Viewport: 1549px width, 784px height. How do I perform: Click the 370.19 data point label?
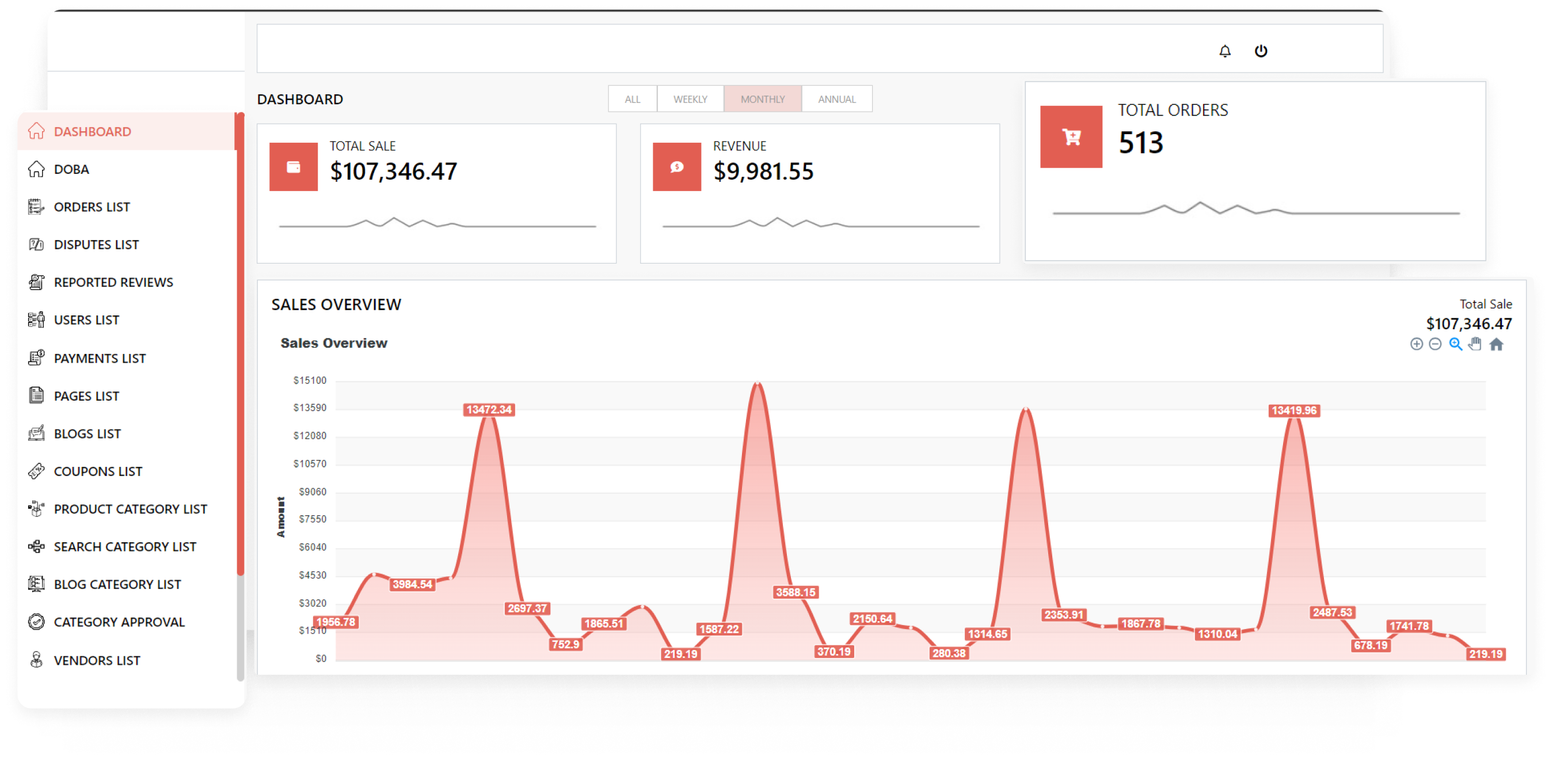pyautogui.click(x=834, y=651)
